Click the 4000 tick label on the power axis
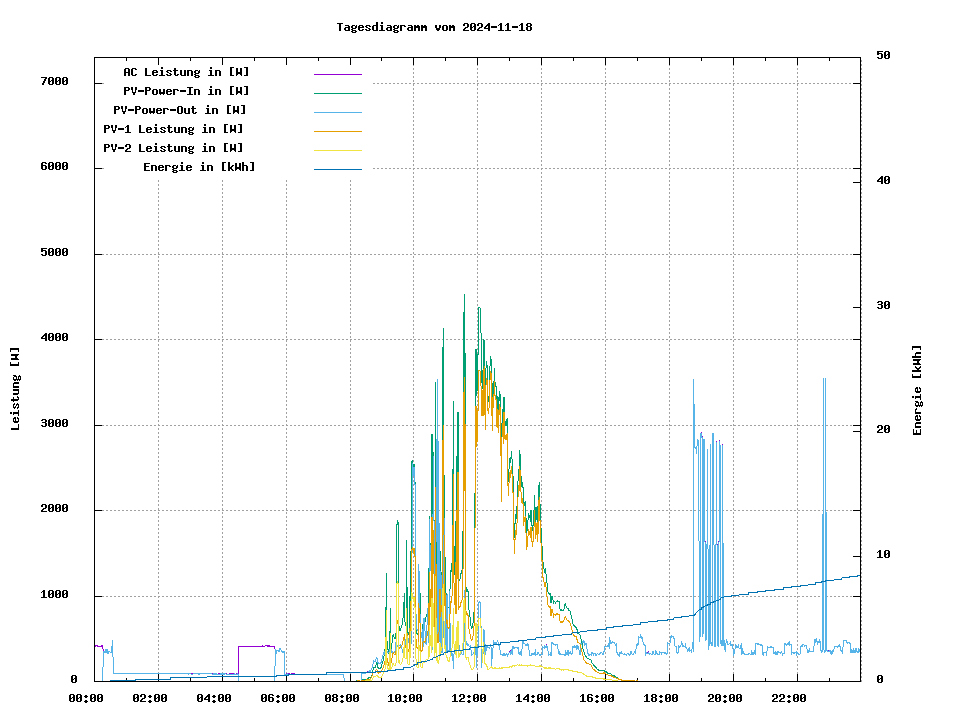Screen dimensions: 960x720 [54, 338]
